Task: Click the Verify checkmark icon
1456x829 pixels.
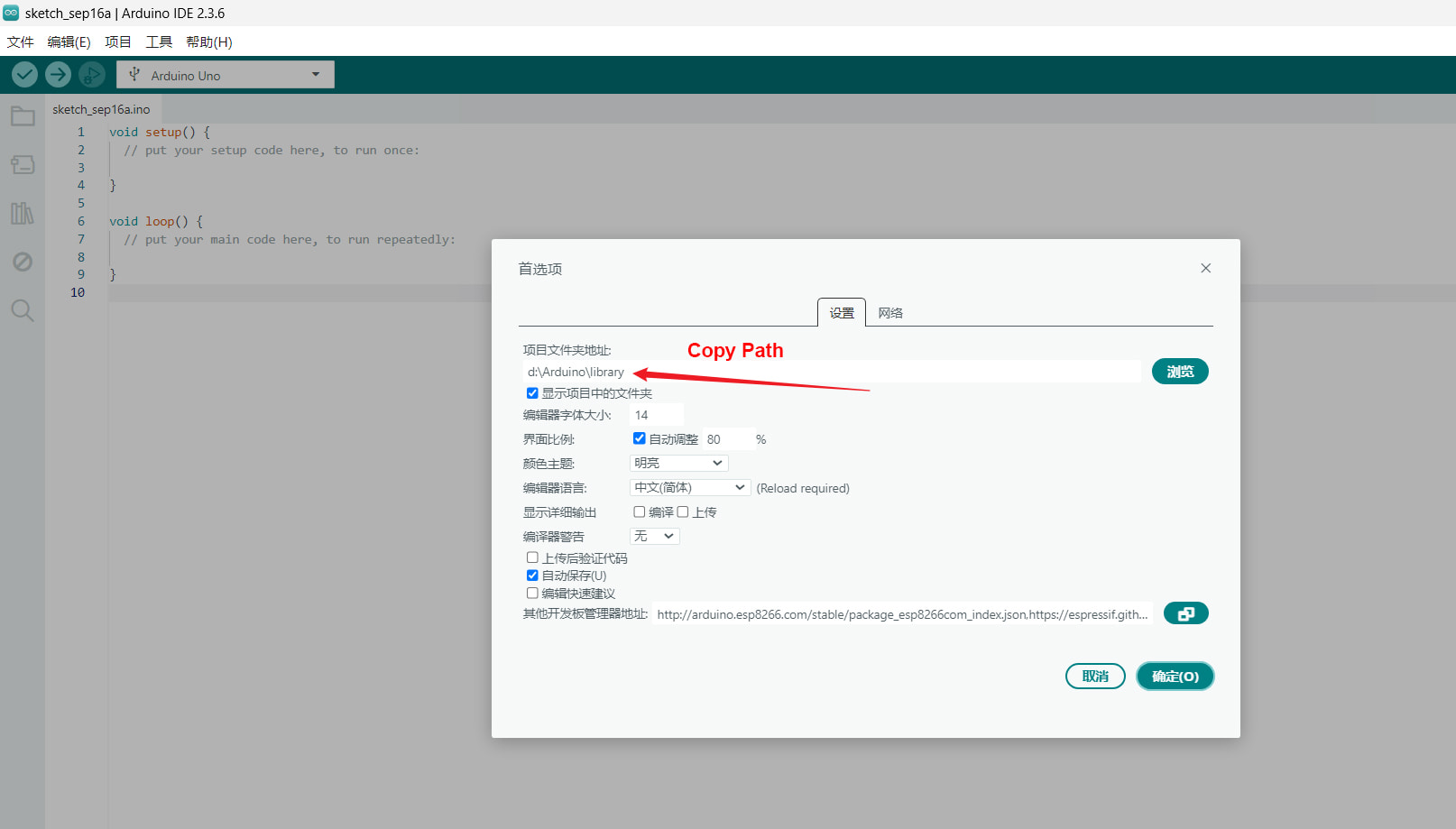Action: coord(24,75)
